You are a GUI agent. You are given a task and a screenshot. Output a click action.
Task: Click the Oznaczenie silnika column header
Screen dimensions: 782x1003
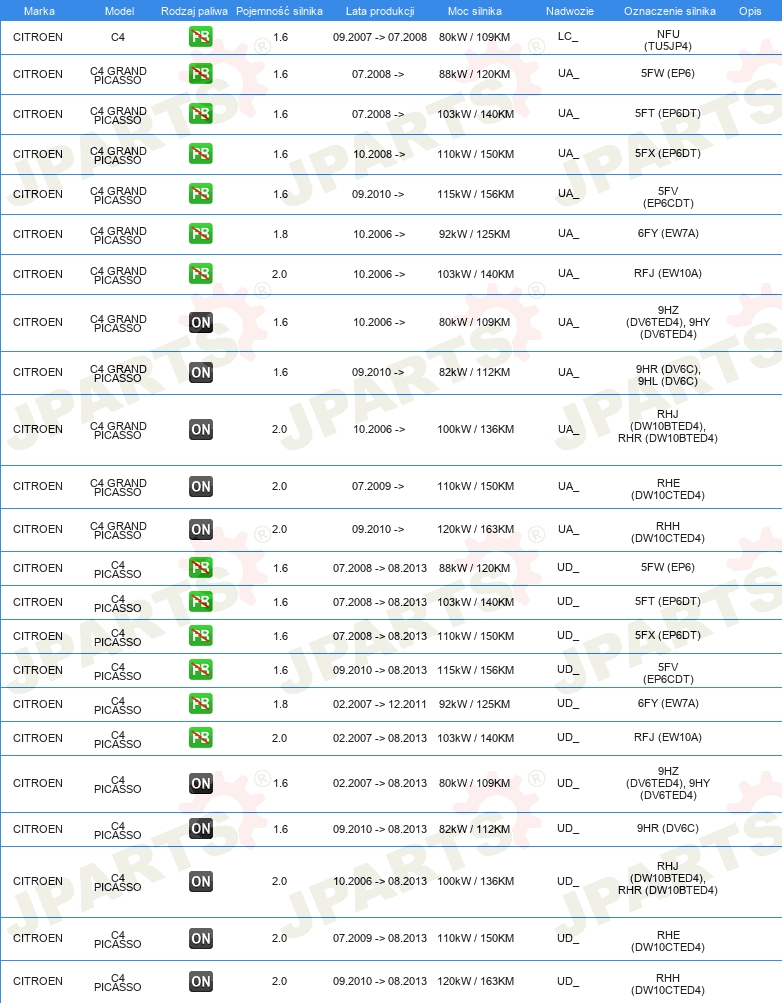tap(669, 11)
